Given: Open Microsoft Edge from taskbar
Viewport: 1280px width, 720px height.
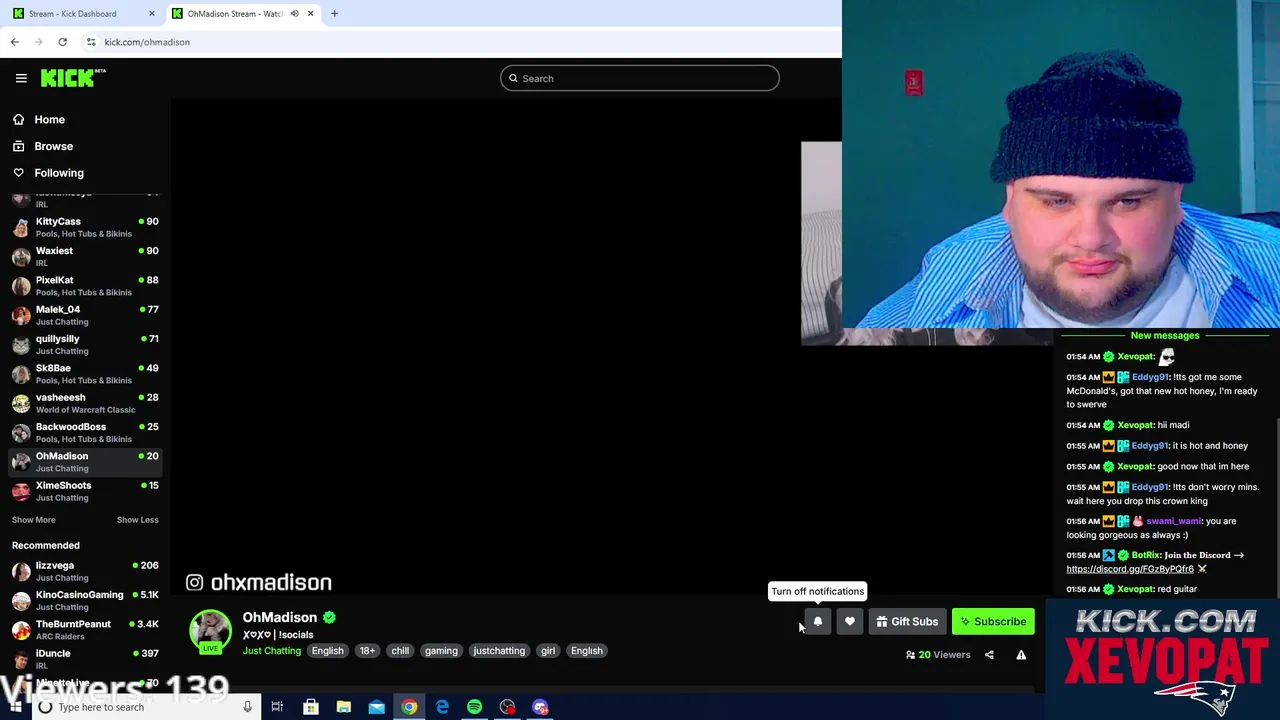Looking at the screenshot, I should tap(442, 707).
